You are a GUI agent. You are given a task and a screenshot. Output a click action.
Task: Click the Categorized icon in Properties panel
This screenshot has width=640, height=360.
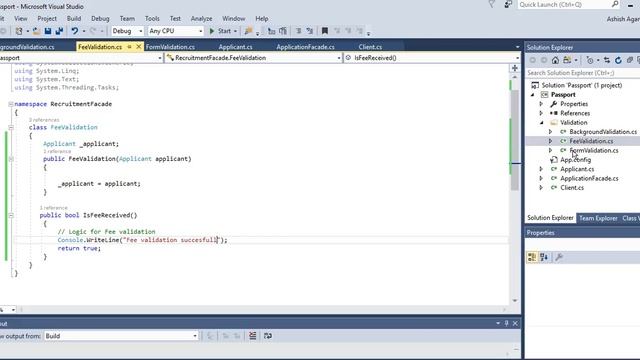pos(532,257)
